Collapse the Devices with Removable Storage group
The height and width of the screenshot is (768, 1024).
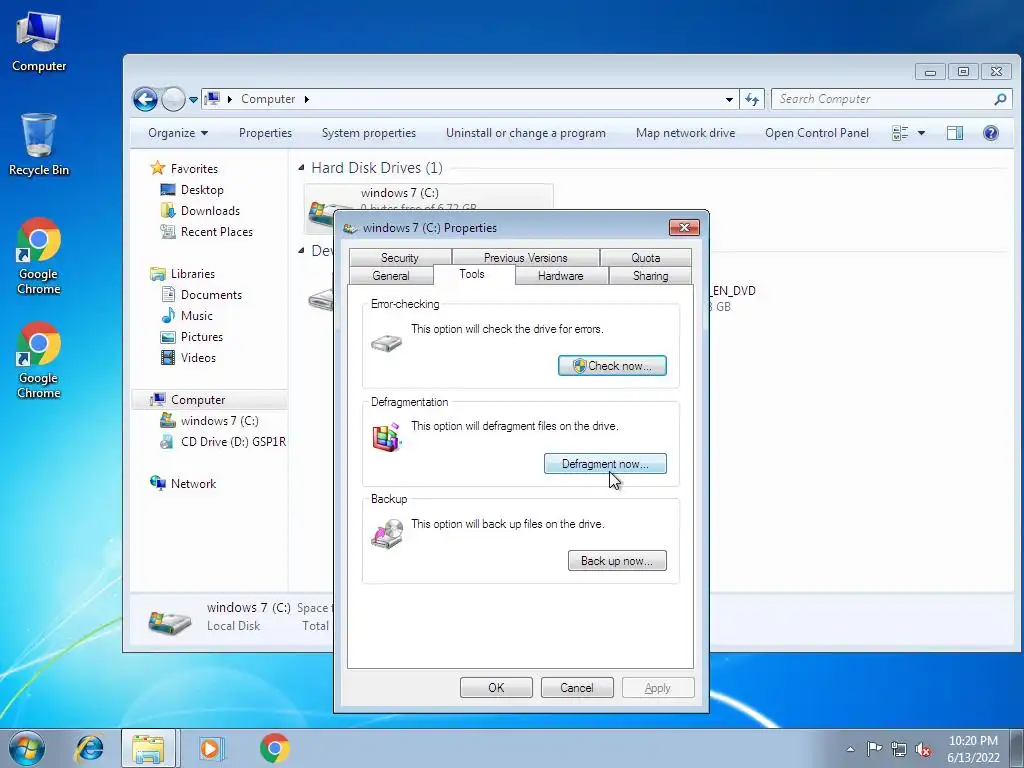[301, 251]
